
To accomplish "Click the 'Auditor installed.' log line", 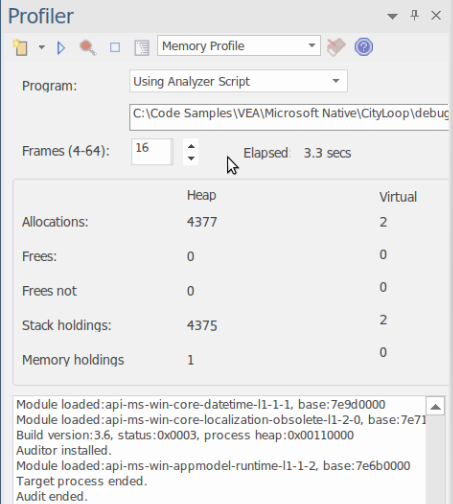I will click(64, 450).
